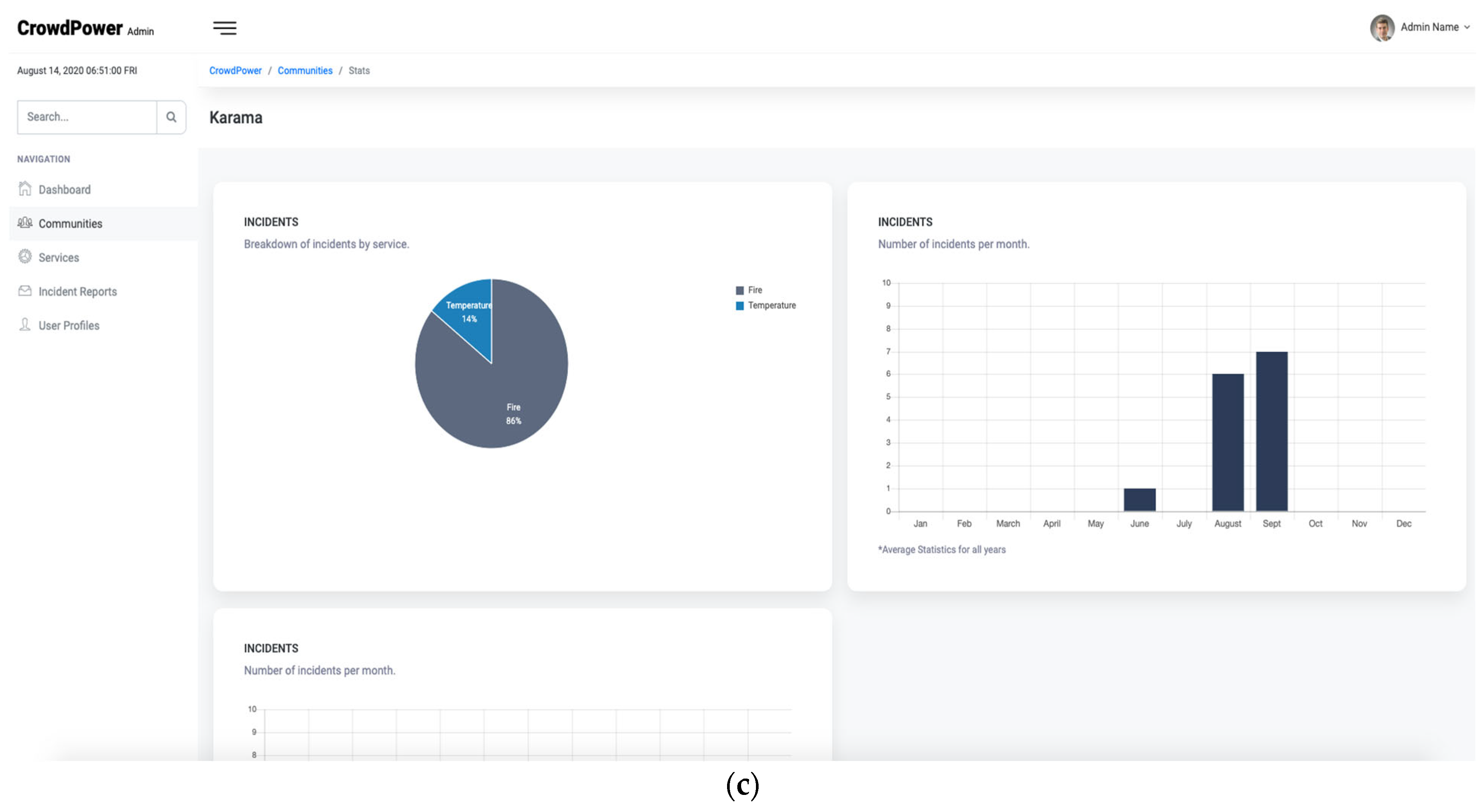Toggle Temperature series in pie legend

click(x=766, y=306)
